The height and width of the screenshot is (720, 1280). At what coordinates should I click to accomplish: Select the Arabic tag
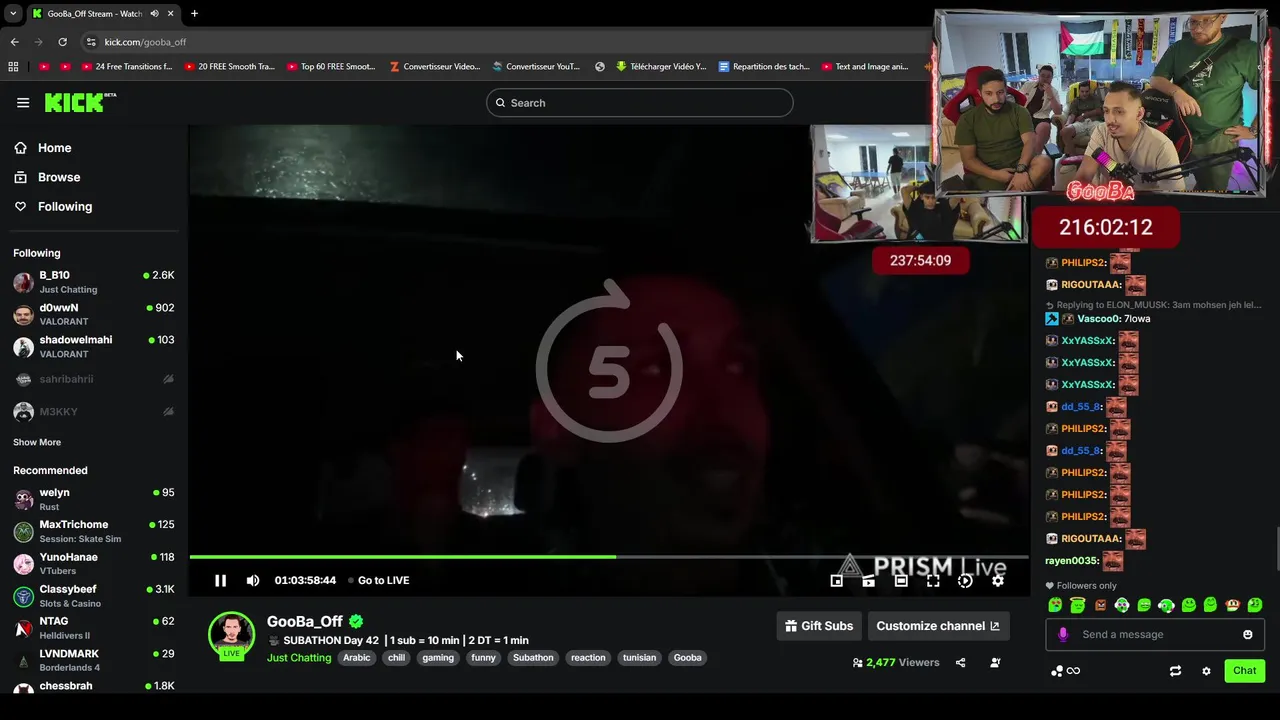pos(357,658)
